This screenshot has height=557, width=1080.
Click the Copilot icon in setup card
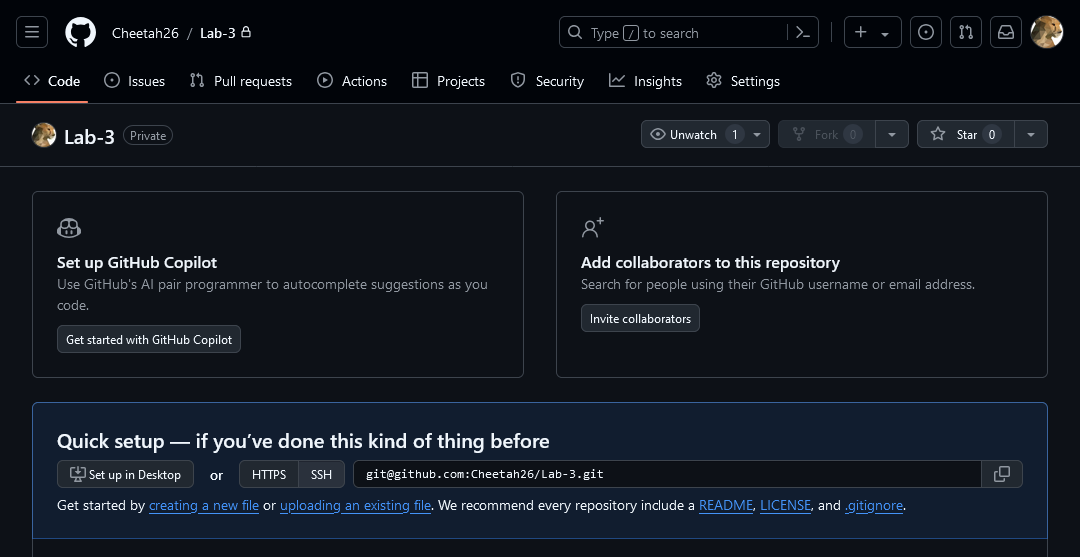(69, 228)
